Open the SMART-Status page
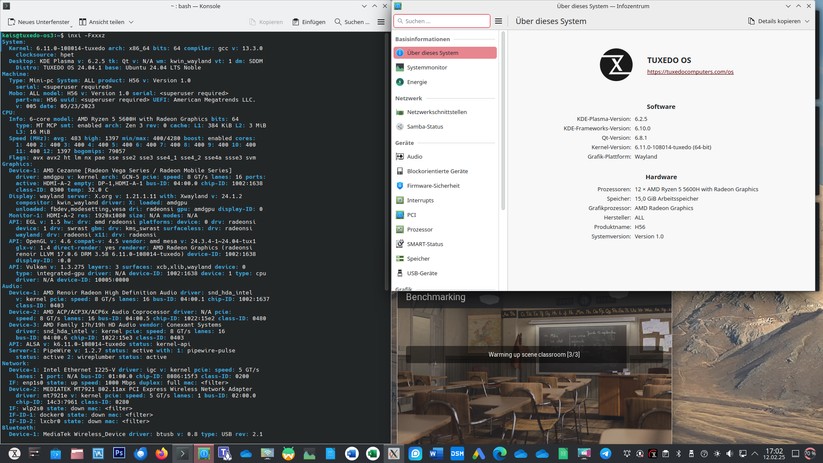823x463 pixels. pos(424,244)
